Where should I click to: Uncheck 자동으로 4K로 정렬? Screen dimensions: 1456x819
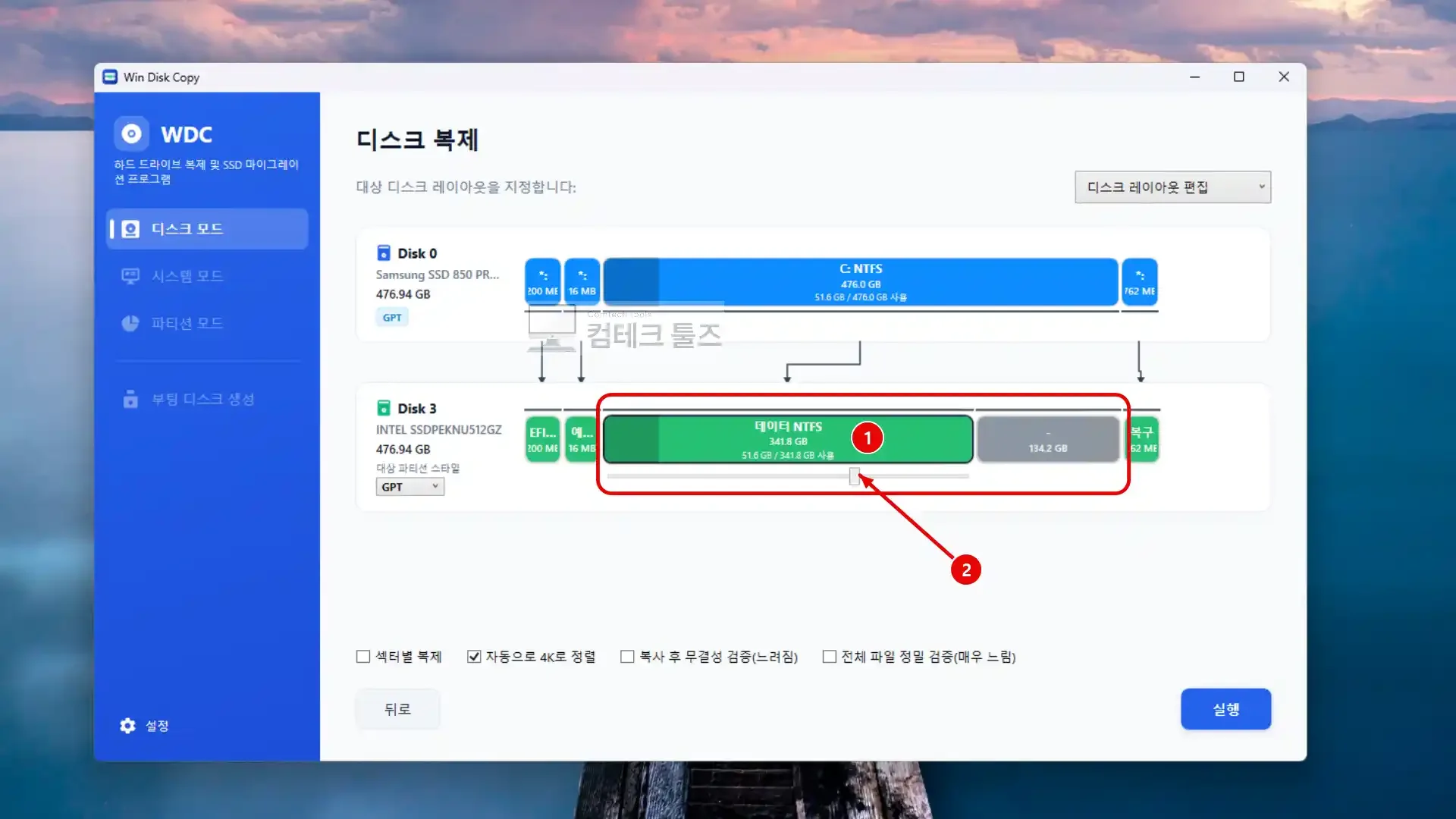click(474, 657)
